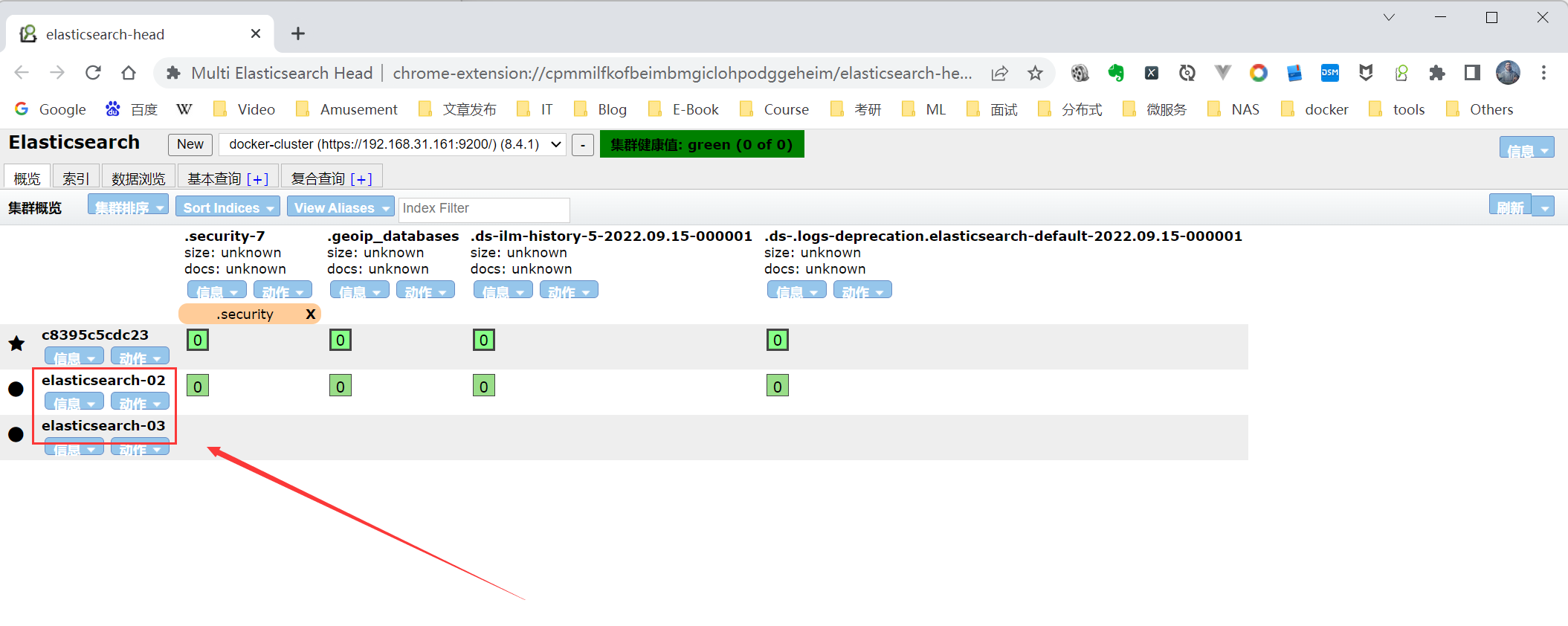Image resolution: width=1568 pixels, height=626 pixels.
Task: Select shard 0 of .security-7 on elasticsearch-02
Action: point(198,386)
